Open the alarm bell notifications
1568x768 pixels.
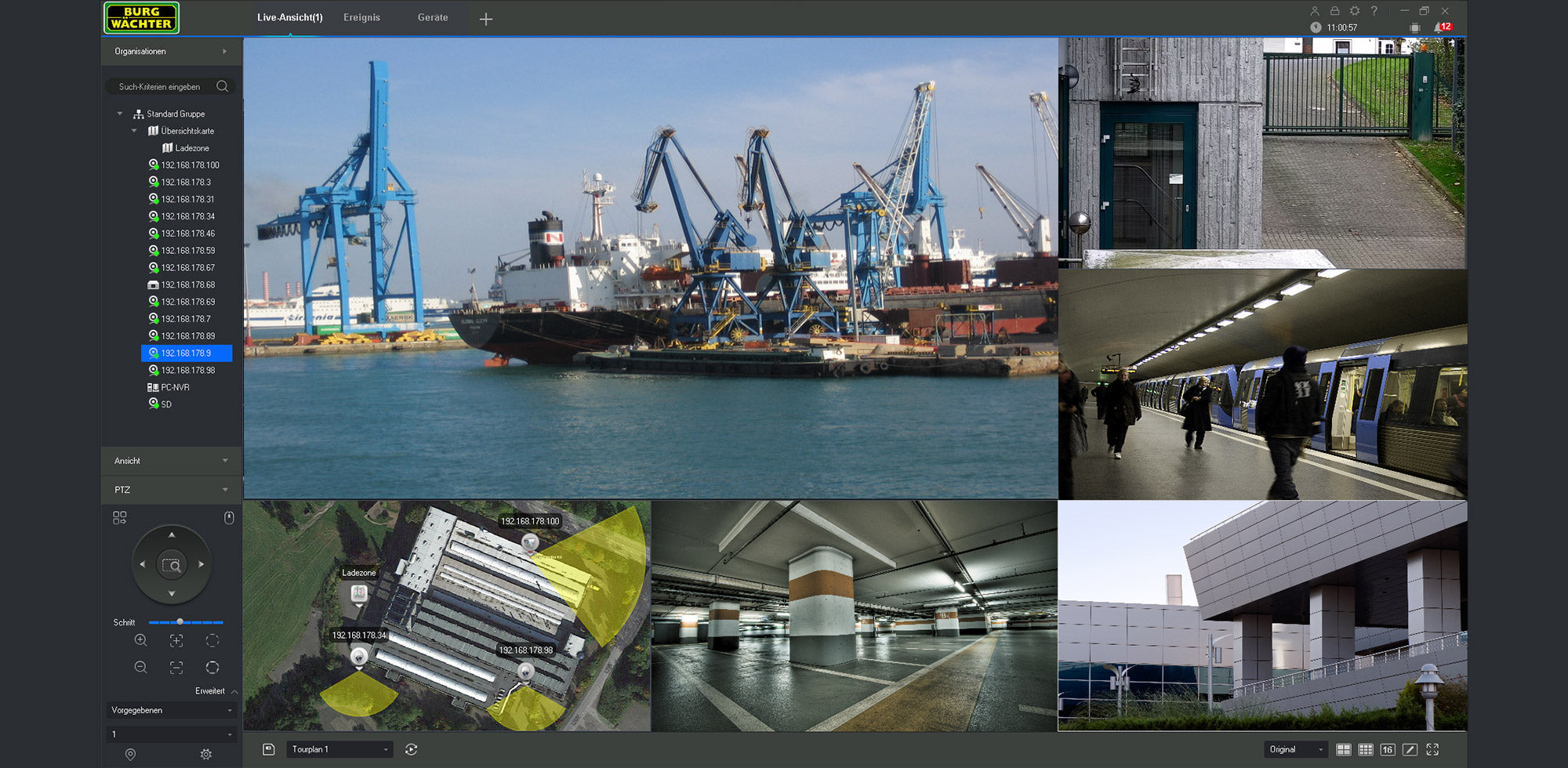tap(1439, 27)
